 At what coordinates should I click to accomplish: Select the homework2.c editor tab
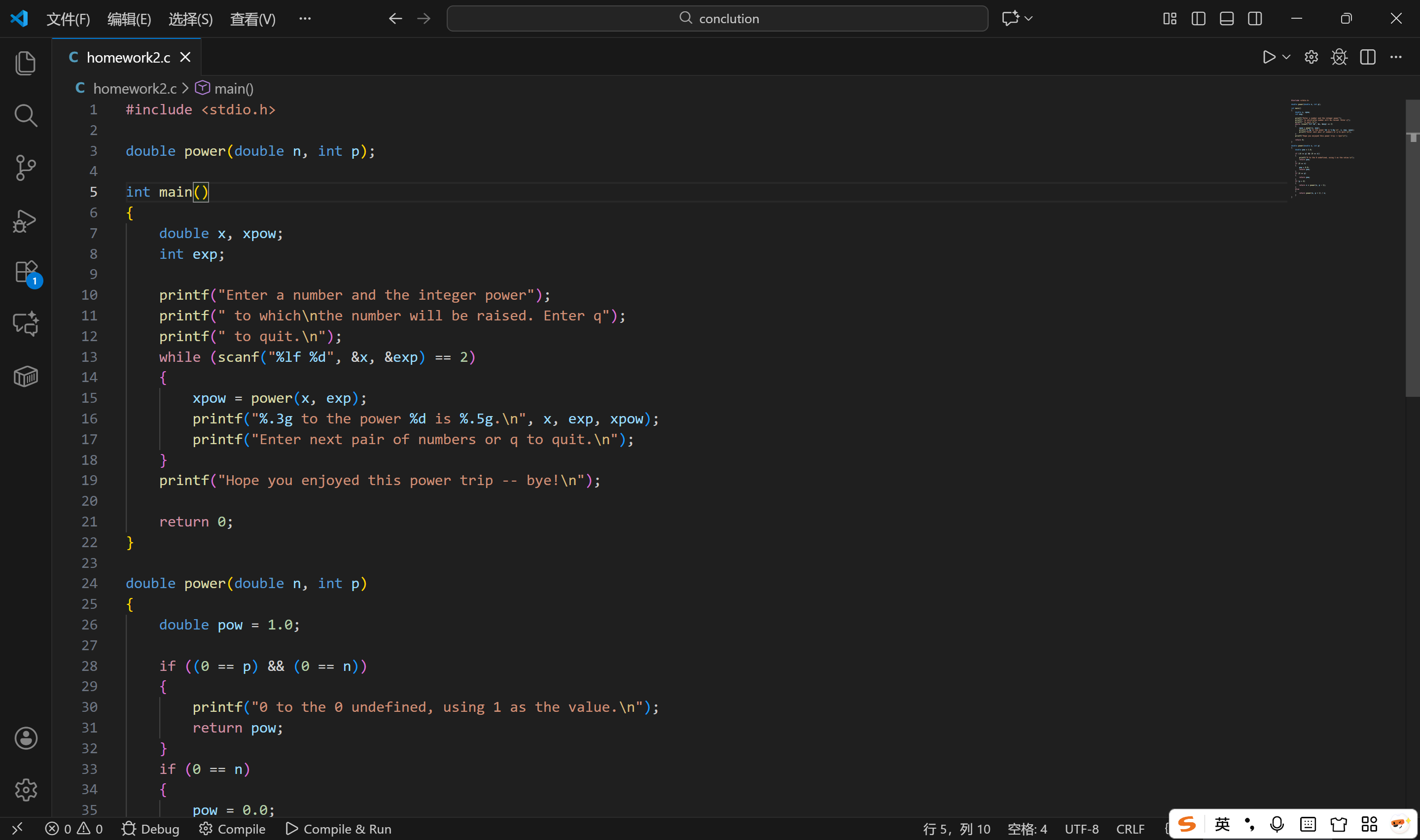click(128, 57)
